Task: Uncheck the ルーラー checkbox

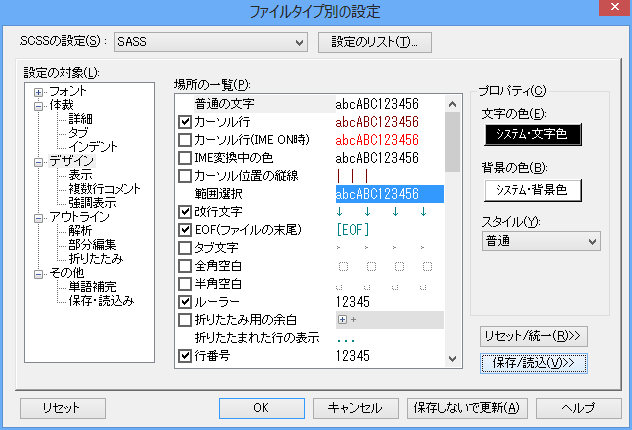Action: coord(185,301)
